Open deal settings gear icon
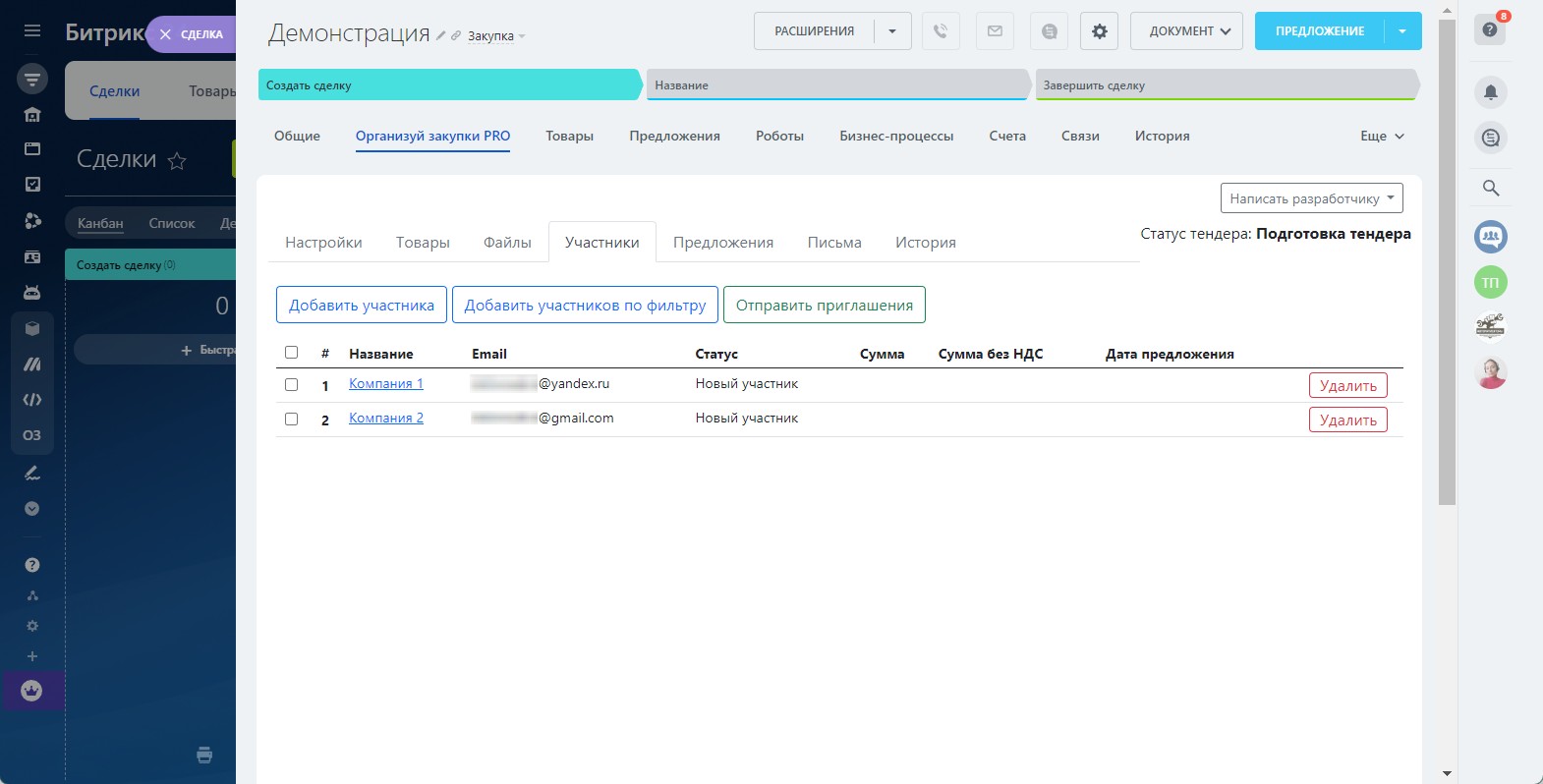This screenshot has width=1543, height=784. pos(1099,31)
